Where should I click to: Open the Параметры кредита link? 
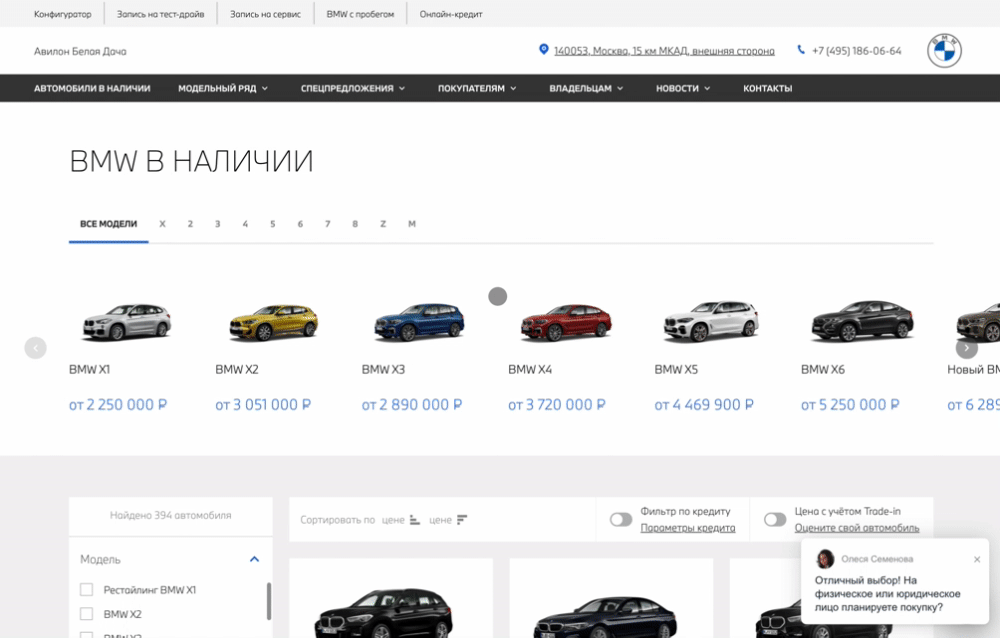(x=687, y=528)
